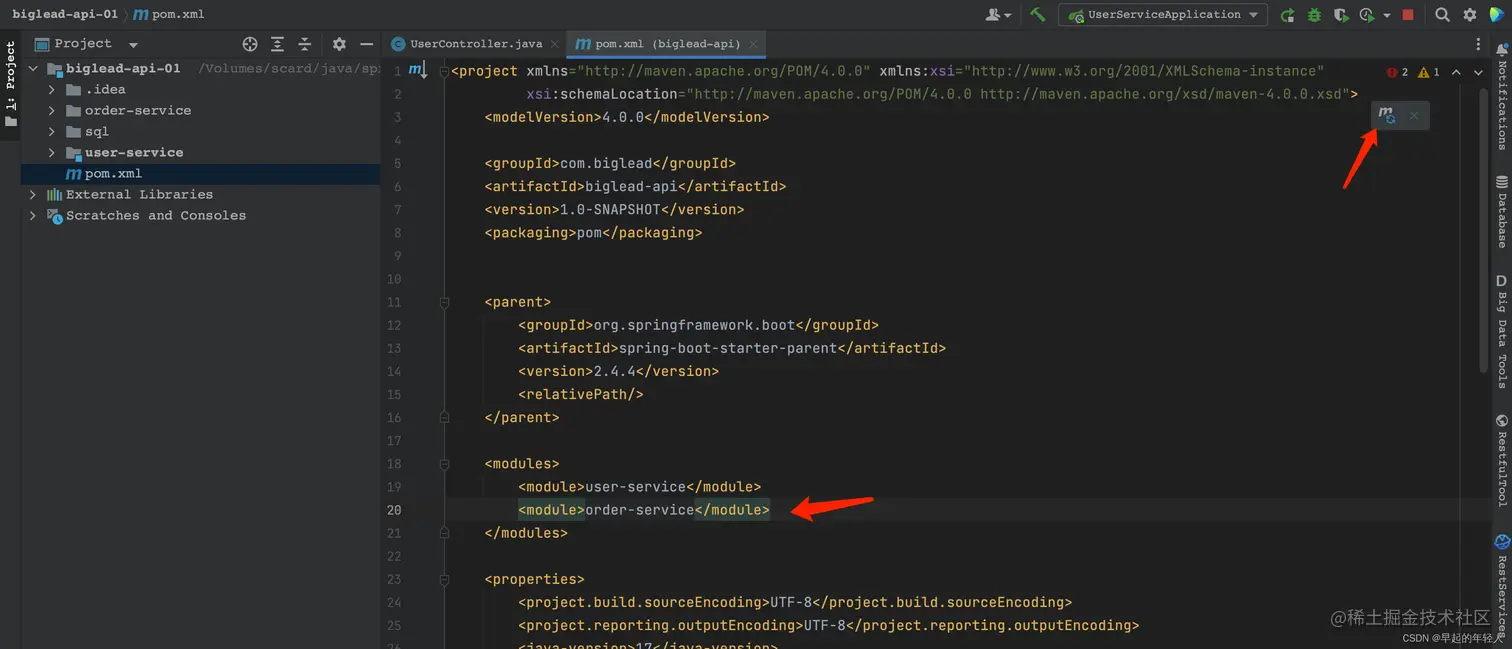Expand the order-service folder
The width and height of the screenshot is (1512, 649).
pos(52,111)
